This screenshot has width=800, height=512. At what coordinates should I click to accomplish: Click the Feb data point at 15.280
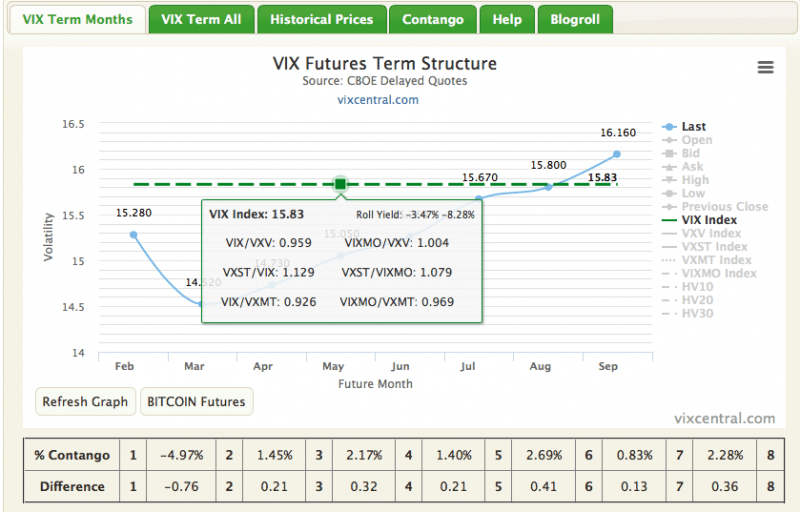click(133, 235)
